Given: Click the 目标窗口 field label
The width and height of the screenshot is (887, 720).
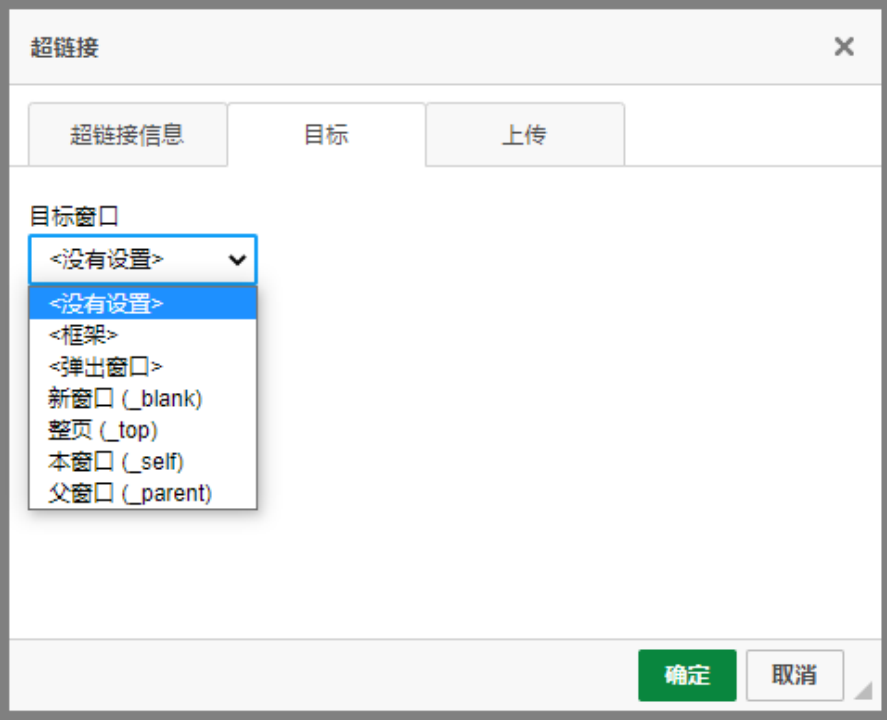Looking at the screenshot, I should (75, 216).
